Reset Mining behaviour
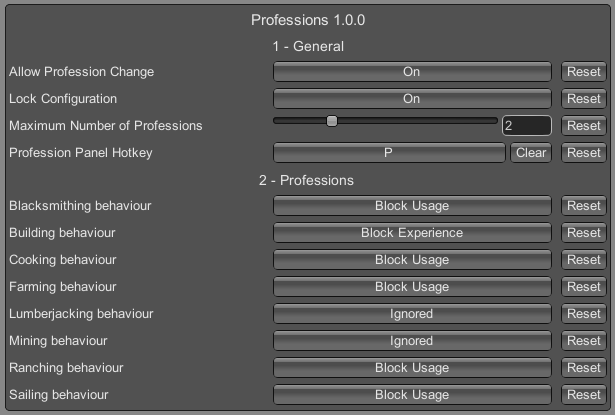The height and width of the screenshot is (415, 615). click(584, 341)
